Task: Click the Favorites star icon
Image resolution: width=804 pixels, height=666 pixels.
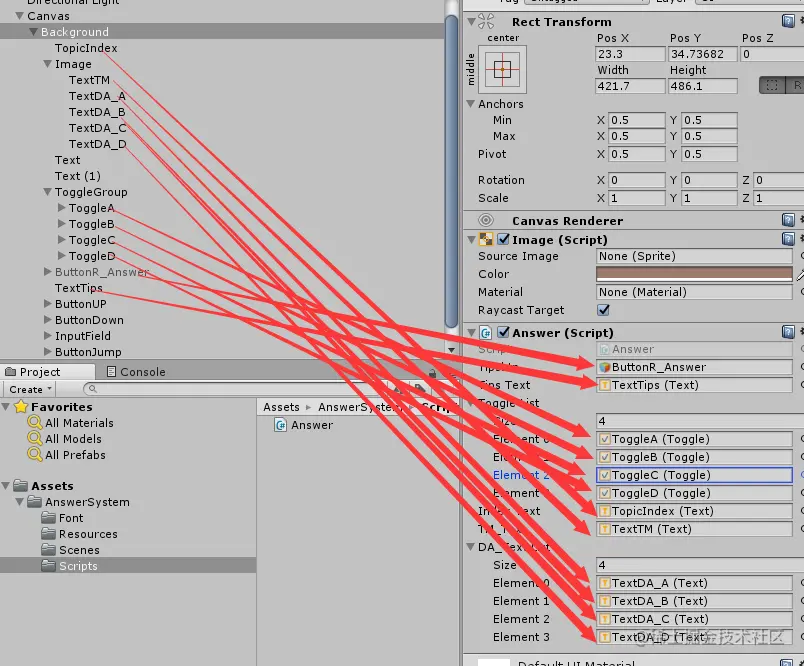Action: coord(21,407)
